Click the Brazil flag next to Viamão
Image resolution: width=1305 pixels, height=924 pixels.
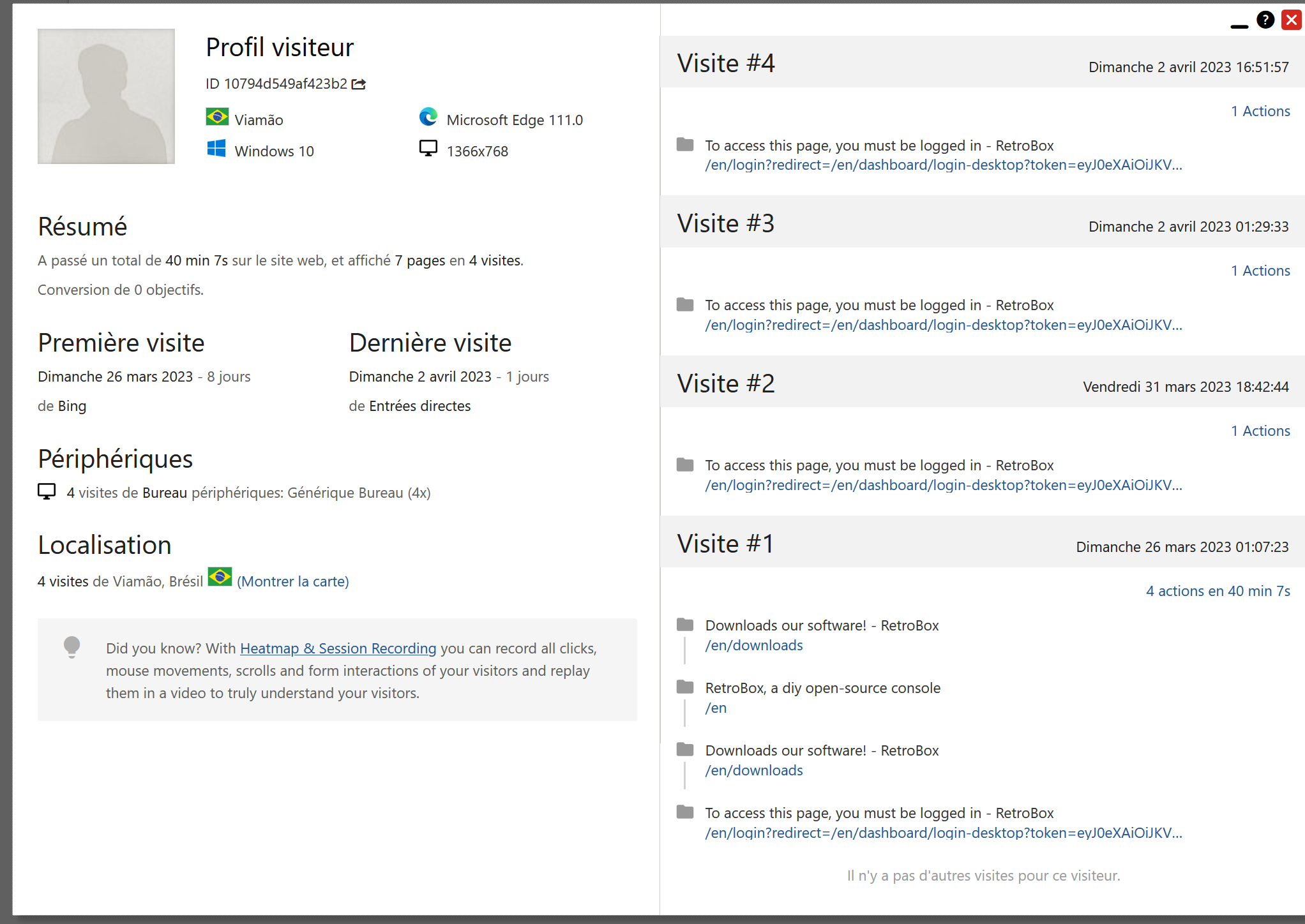pos(217,117)
